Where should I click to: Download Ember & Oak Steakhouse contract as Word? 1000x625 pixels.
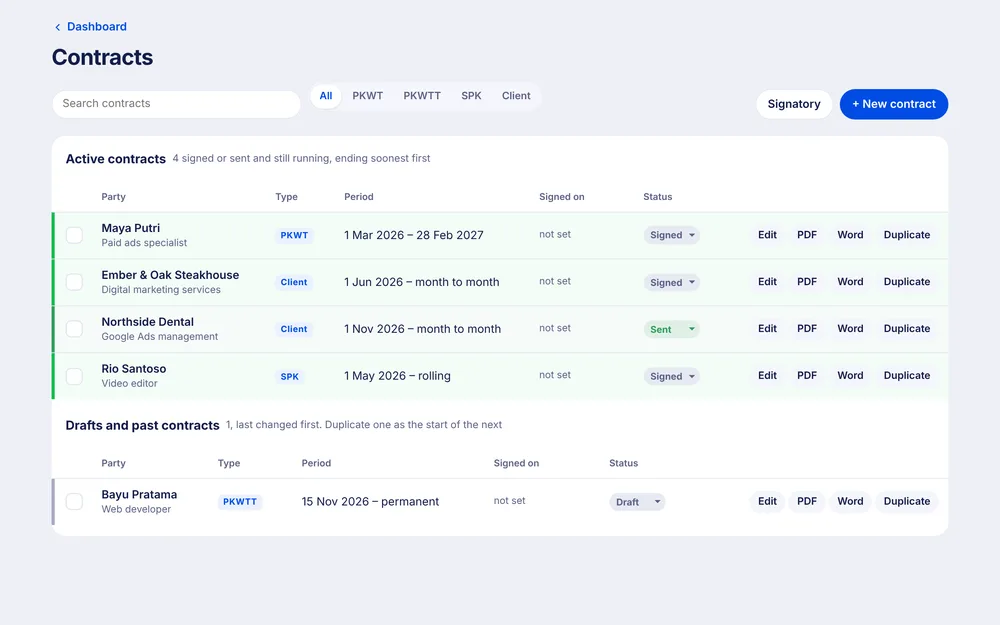850,282
